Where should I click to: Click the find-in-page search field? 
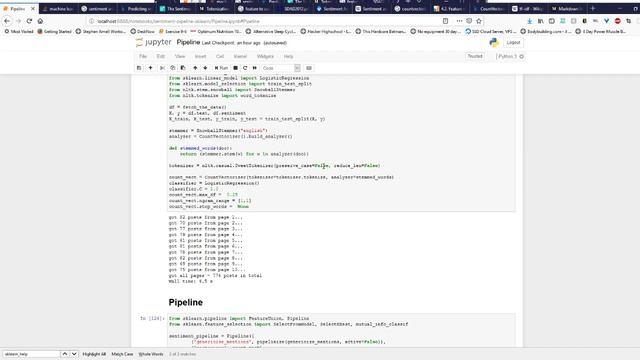pos(31,354)
